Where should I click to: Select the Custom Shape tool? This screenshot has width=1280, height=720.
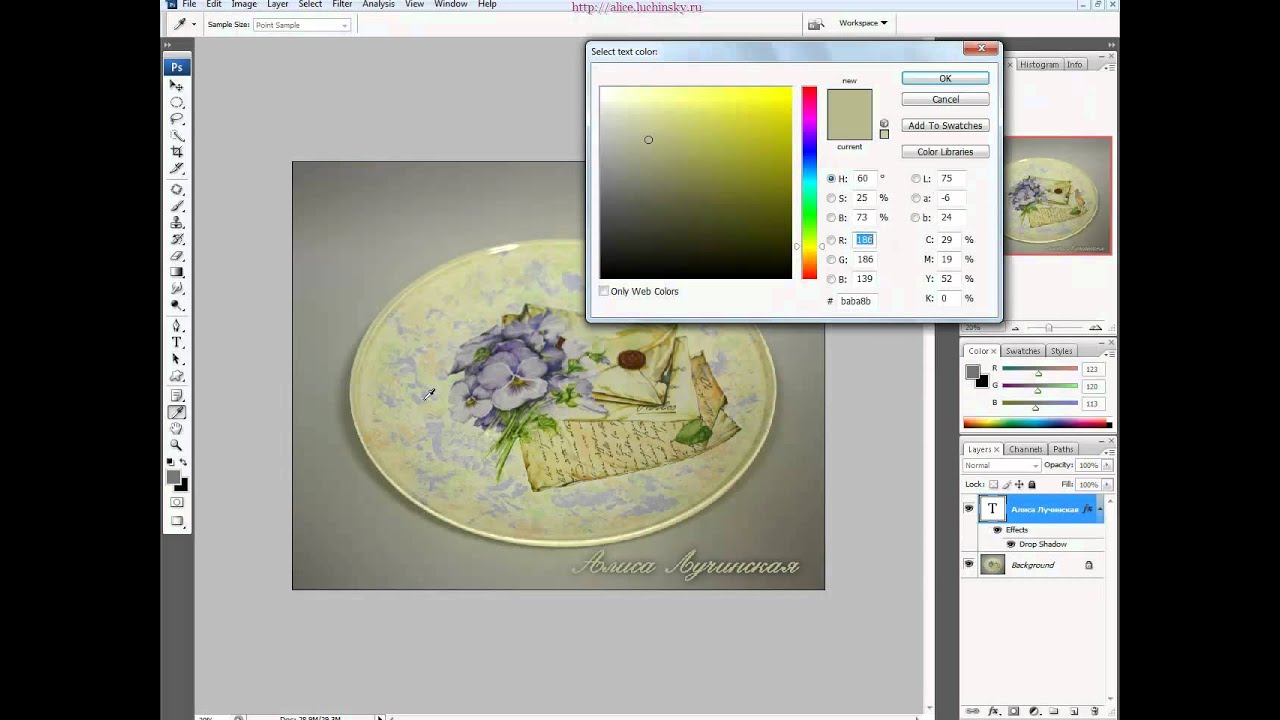click(x=177, y=376)
